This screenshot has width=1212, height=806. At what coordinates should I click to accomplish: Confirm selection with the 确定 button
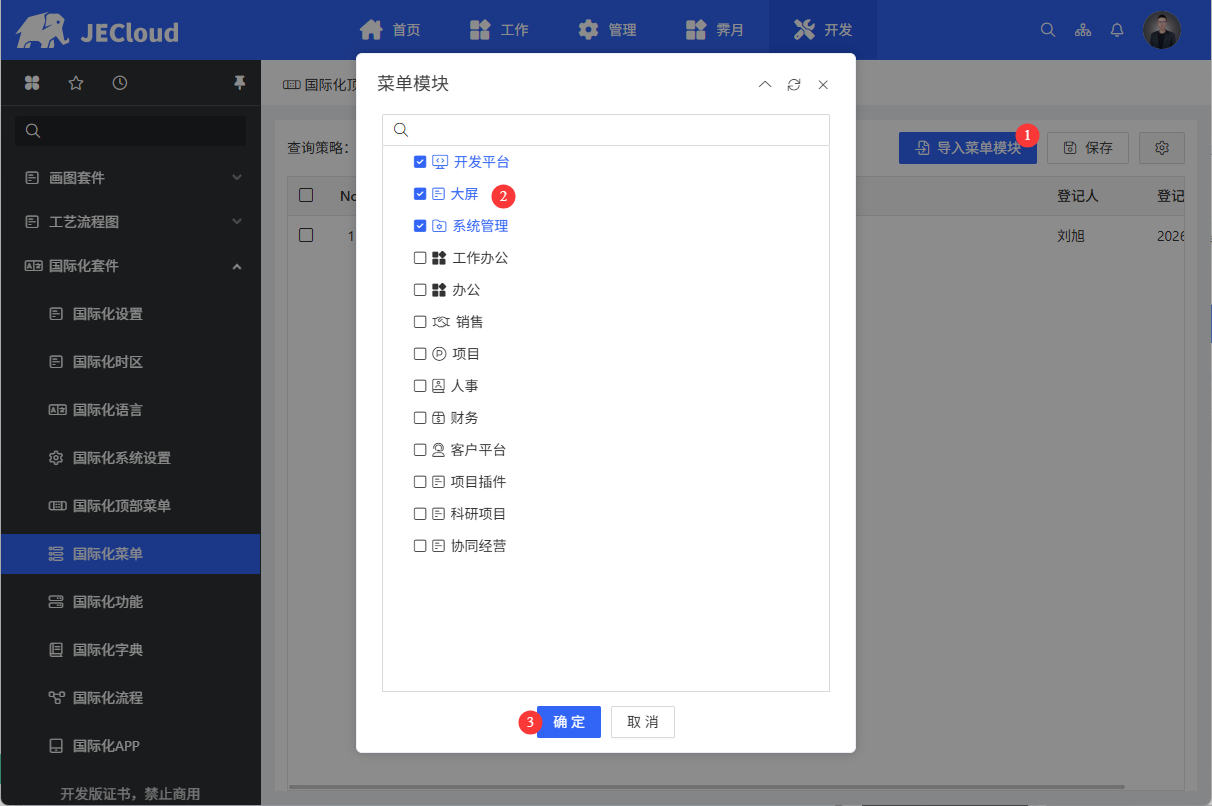[569, 722]
